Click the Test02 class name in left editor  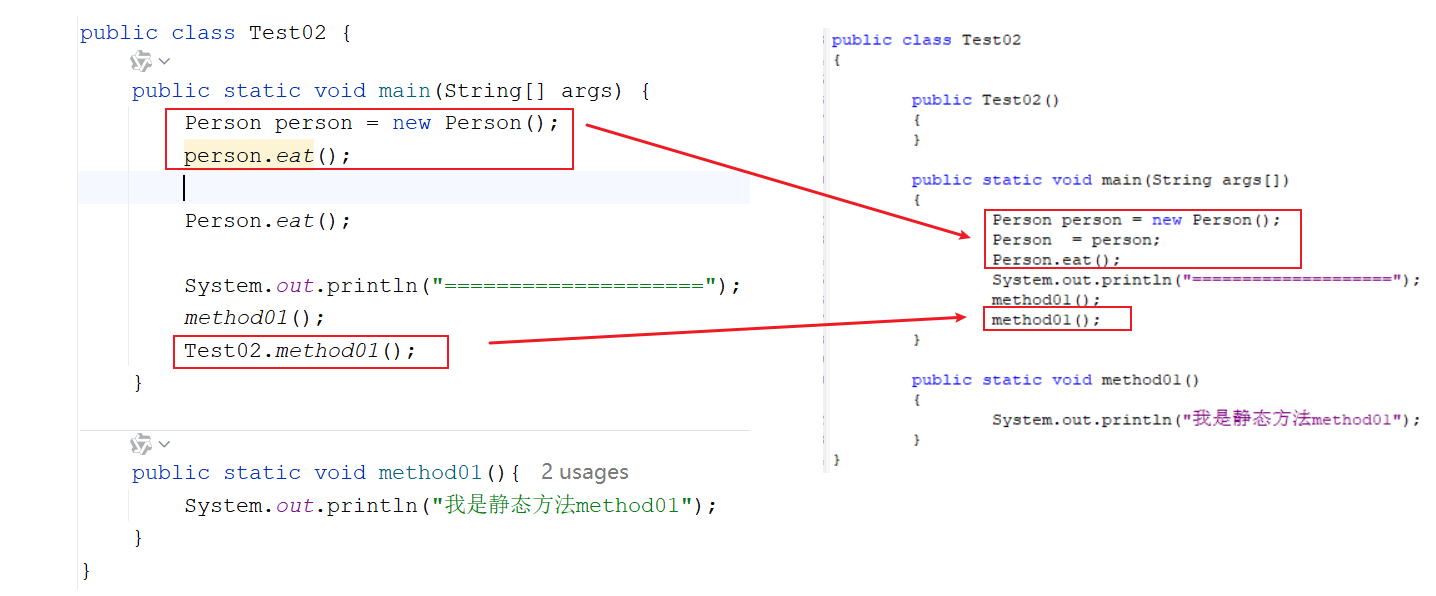[287, 33]
